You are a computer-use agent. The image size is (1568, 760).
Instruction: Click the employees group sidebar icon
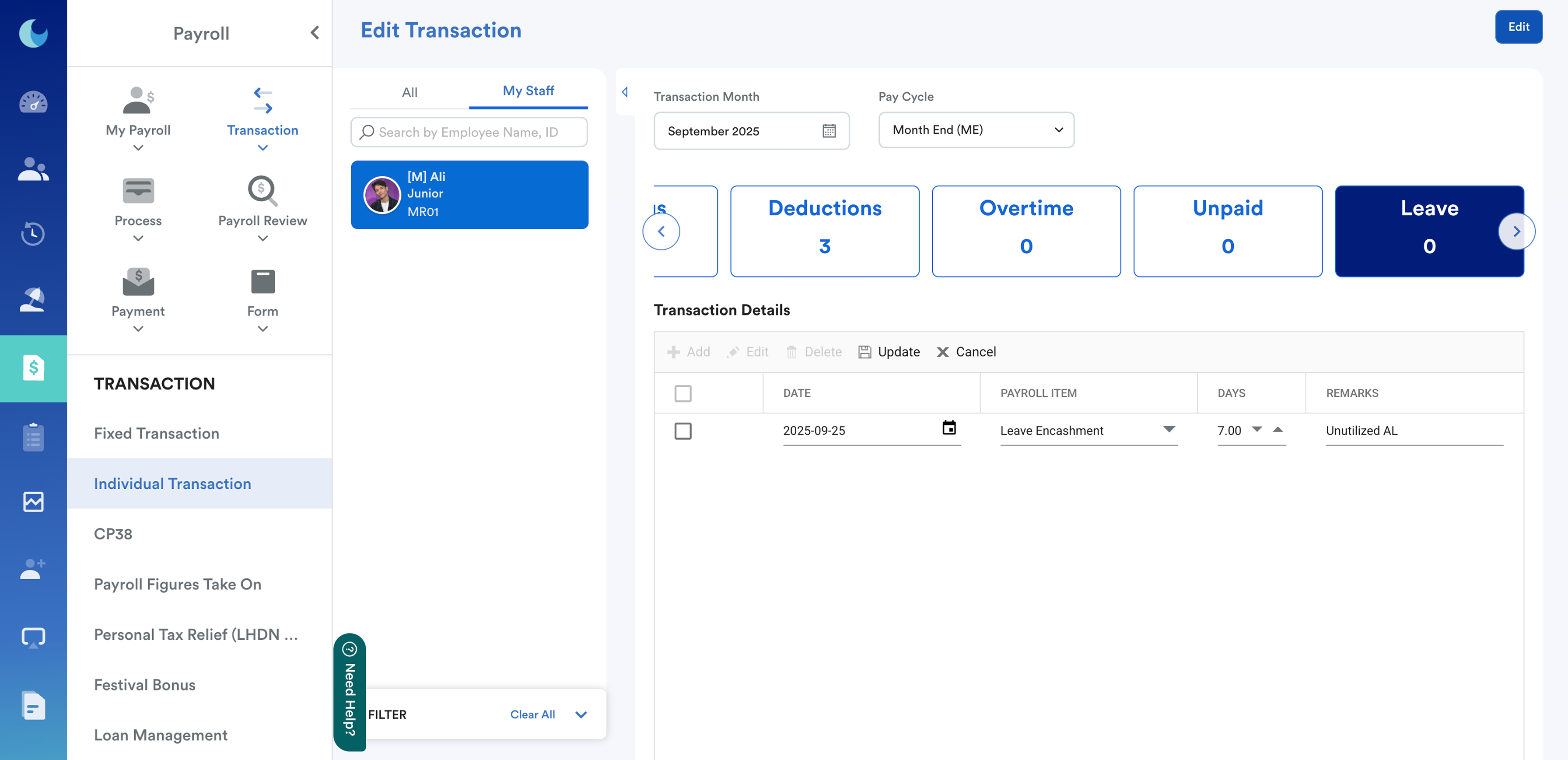point(33,169)
